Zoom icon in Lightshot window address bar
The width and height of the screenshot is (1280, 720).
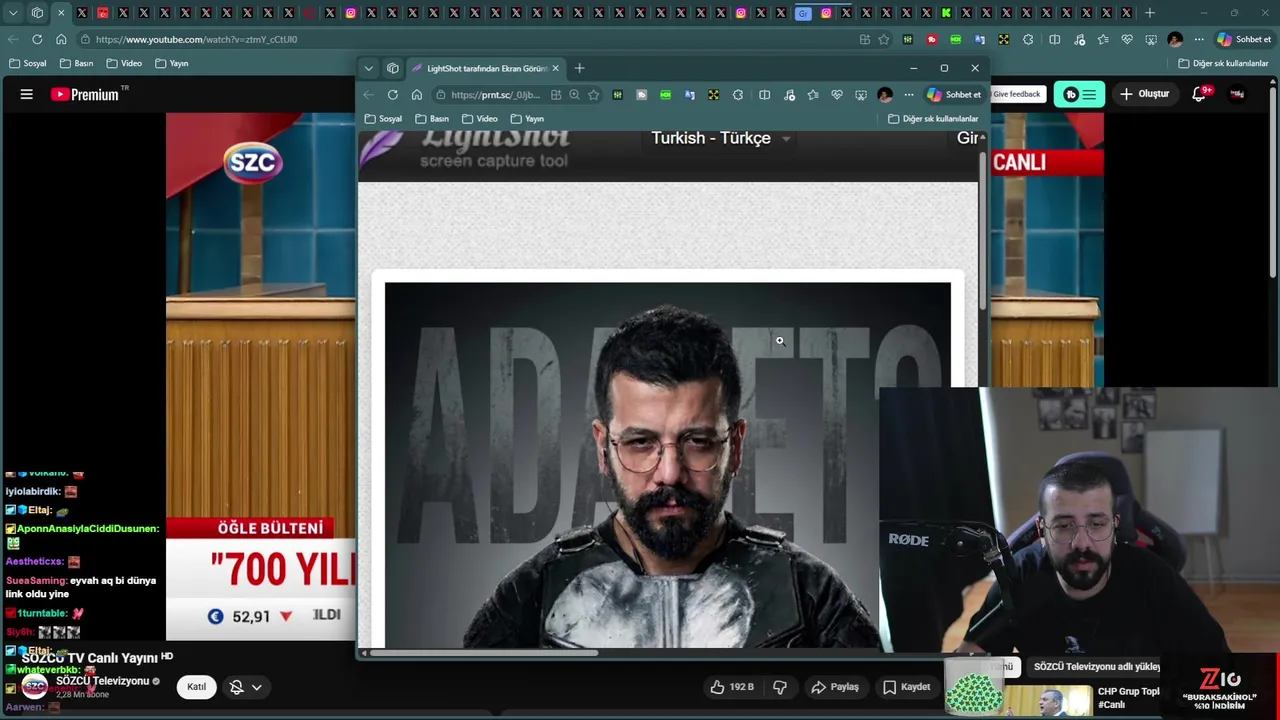click(574, 95)
